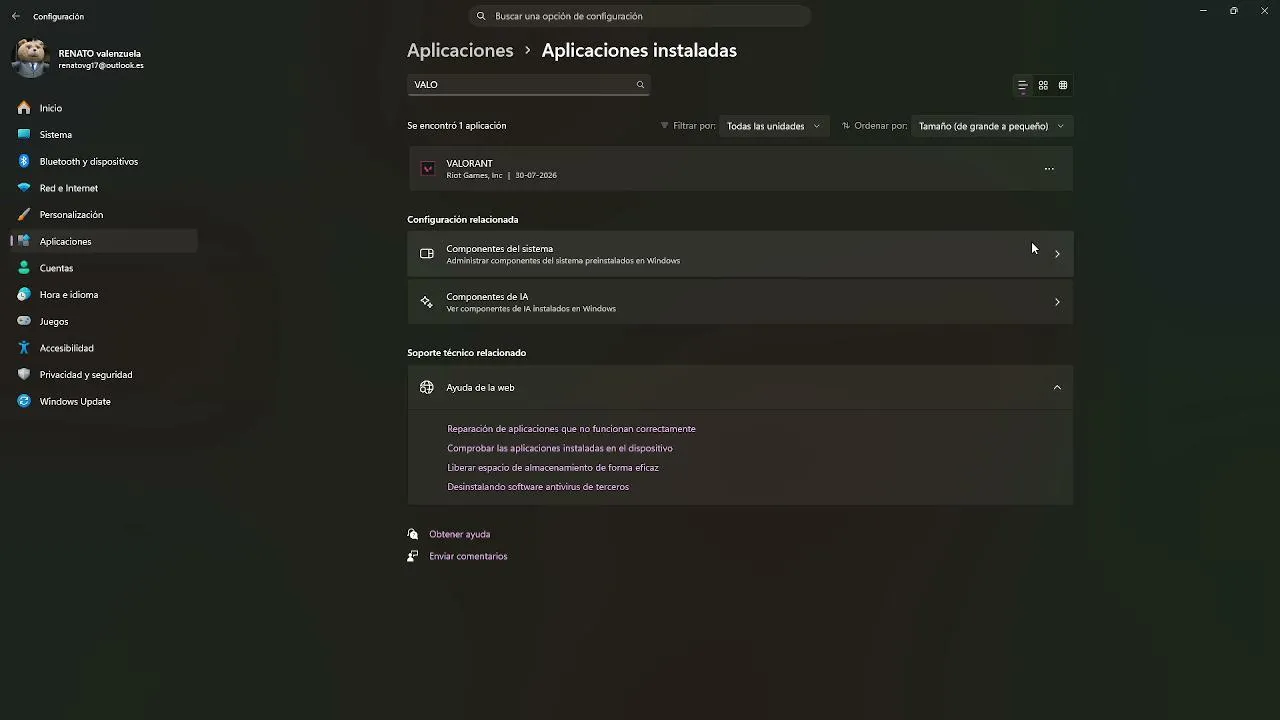Open the Componentes de IA row
Viewport: 1280px width, 720px height.
coord(740,302)
